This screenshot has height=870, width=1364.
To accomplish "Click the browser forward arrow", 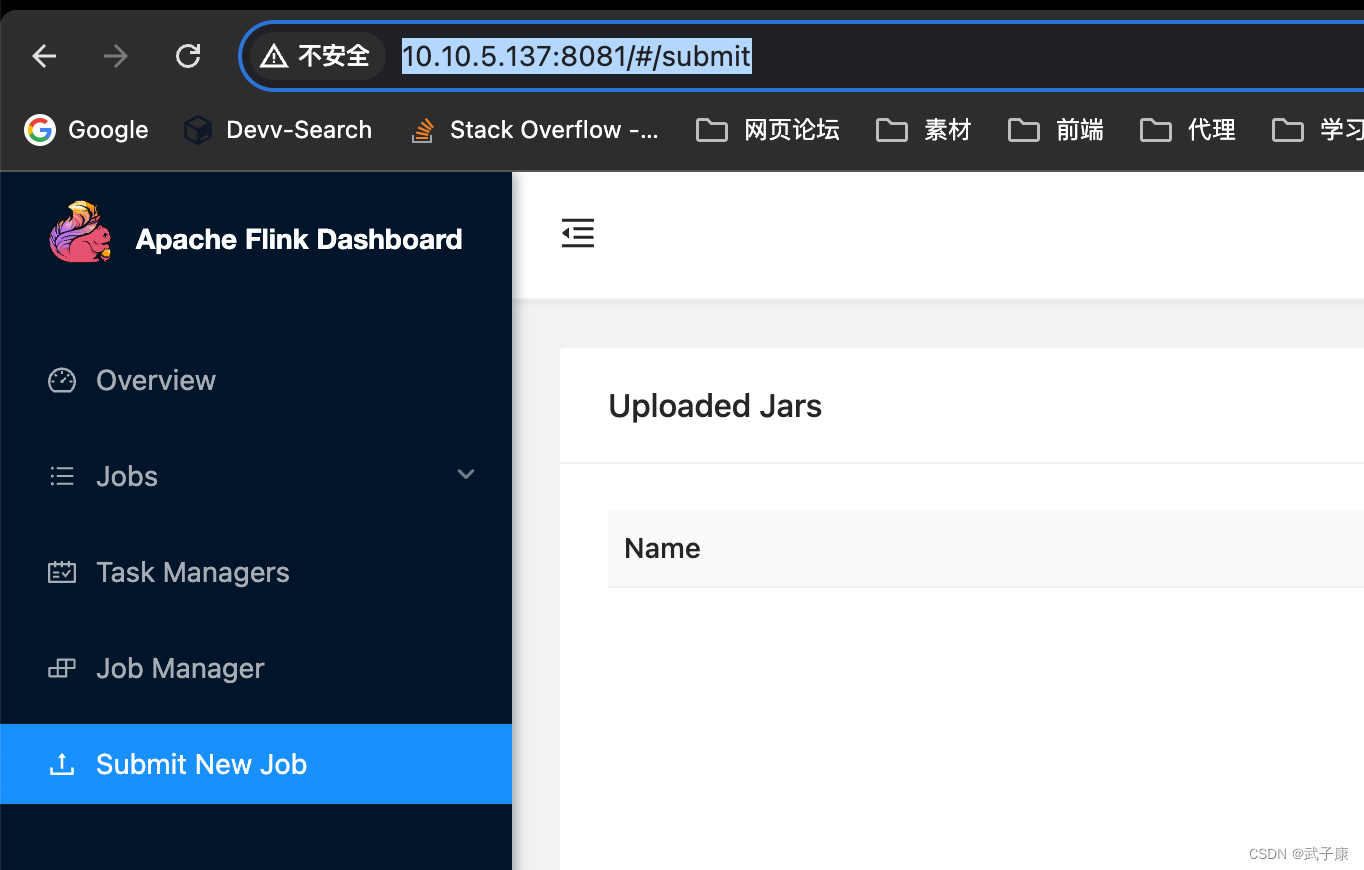I will (115, 56).
